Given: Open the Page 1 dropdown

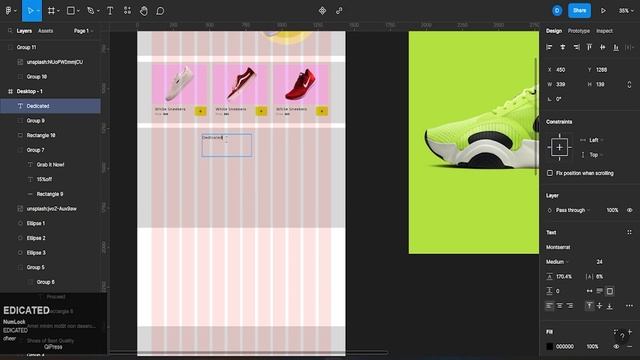Looking at the screenshot, I should point(84,31).
